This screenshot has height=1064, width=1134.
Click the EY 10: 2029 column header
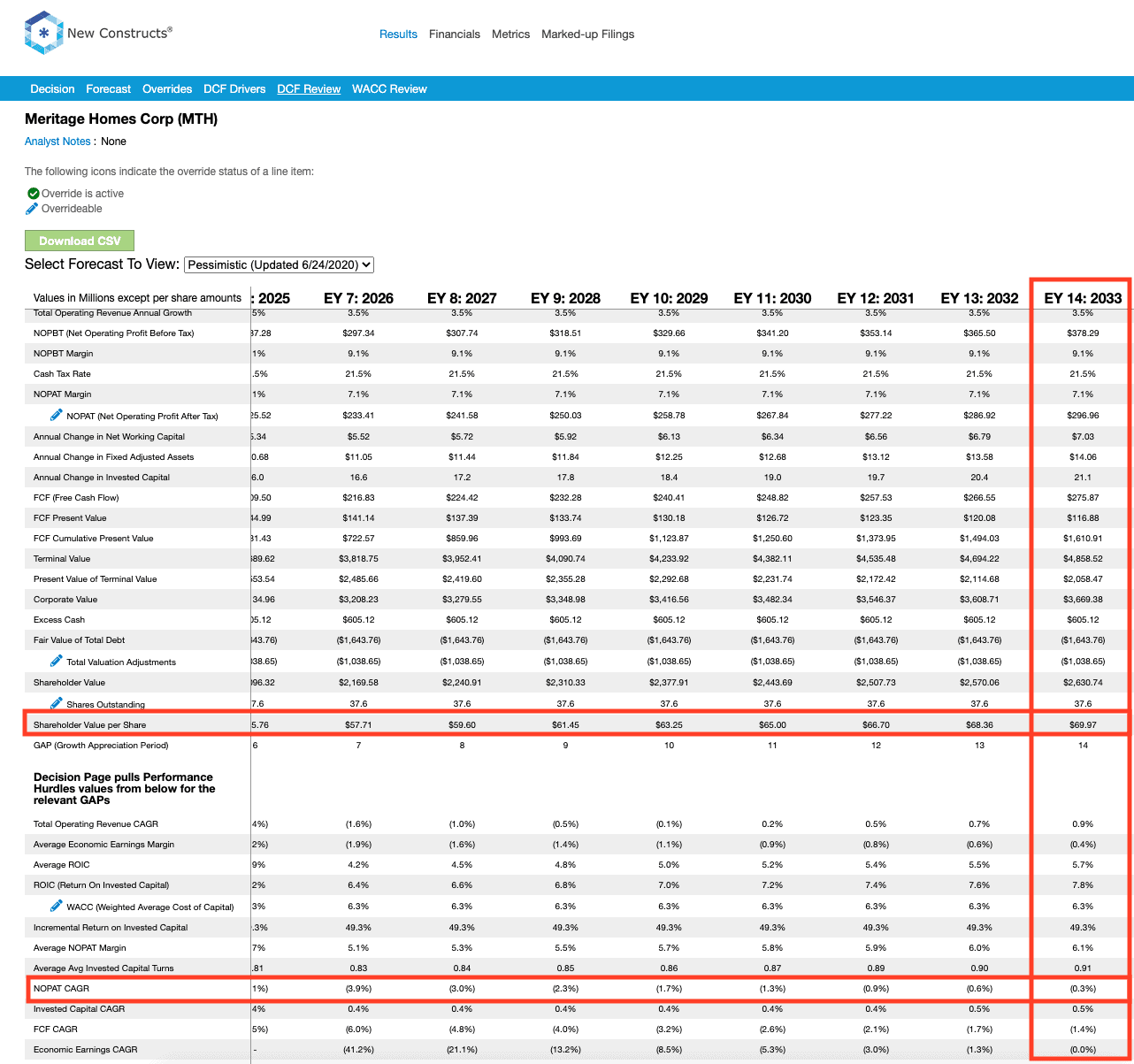pyautogui.click(x=669, y=298)
